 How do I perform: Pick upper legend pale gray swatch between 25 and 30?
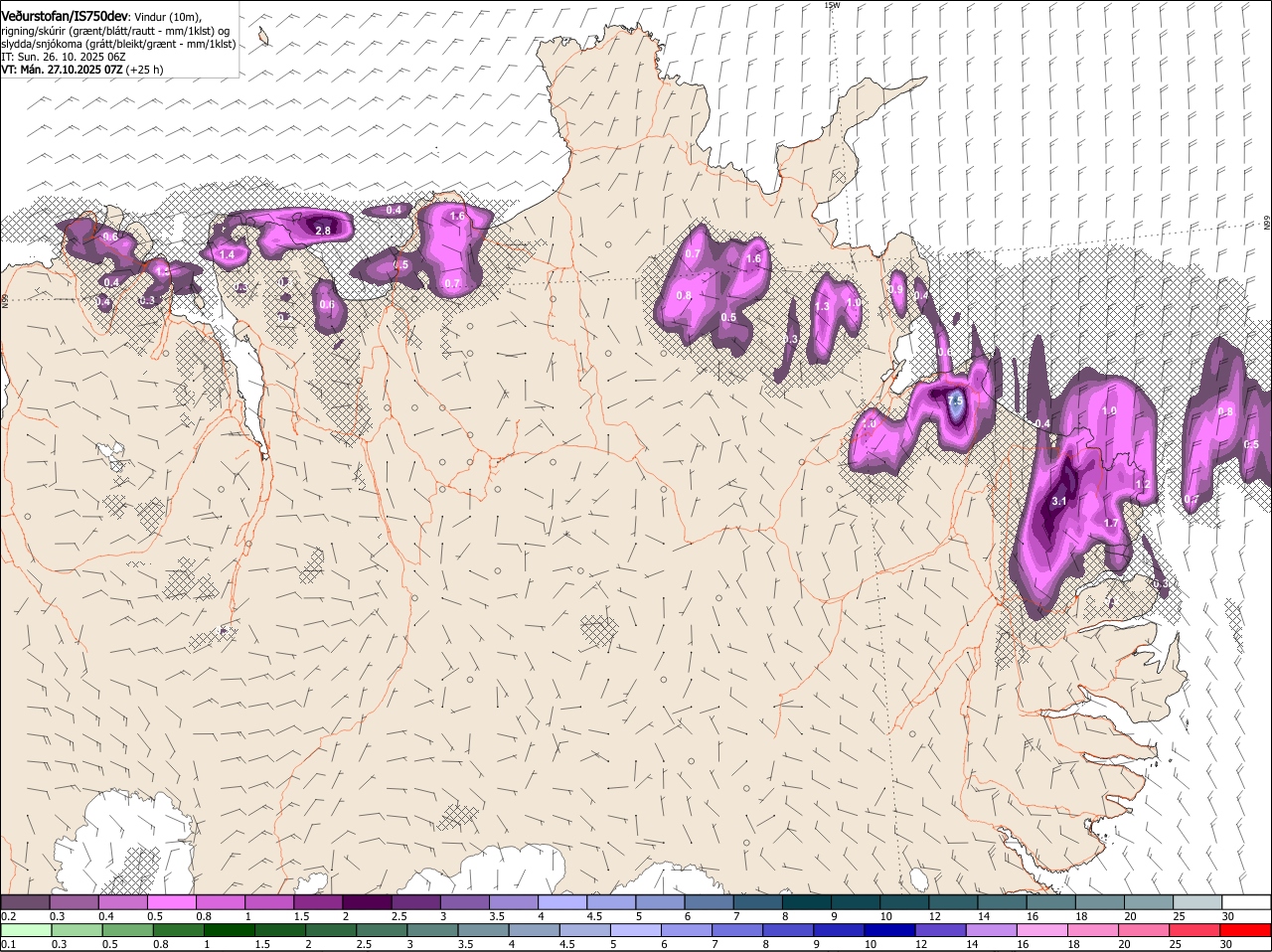coord(1196,901)
